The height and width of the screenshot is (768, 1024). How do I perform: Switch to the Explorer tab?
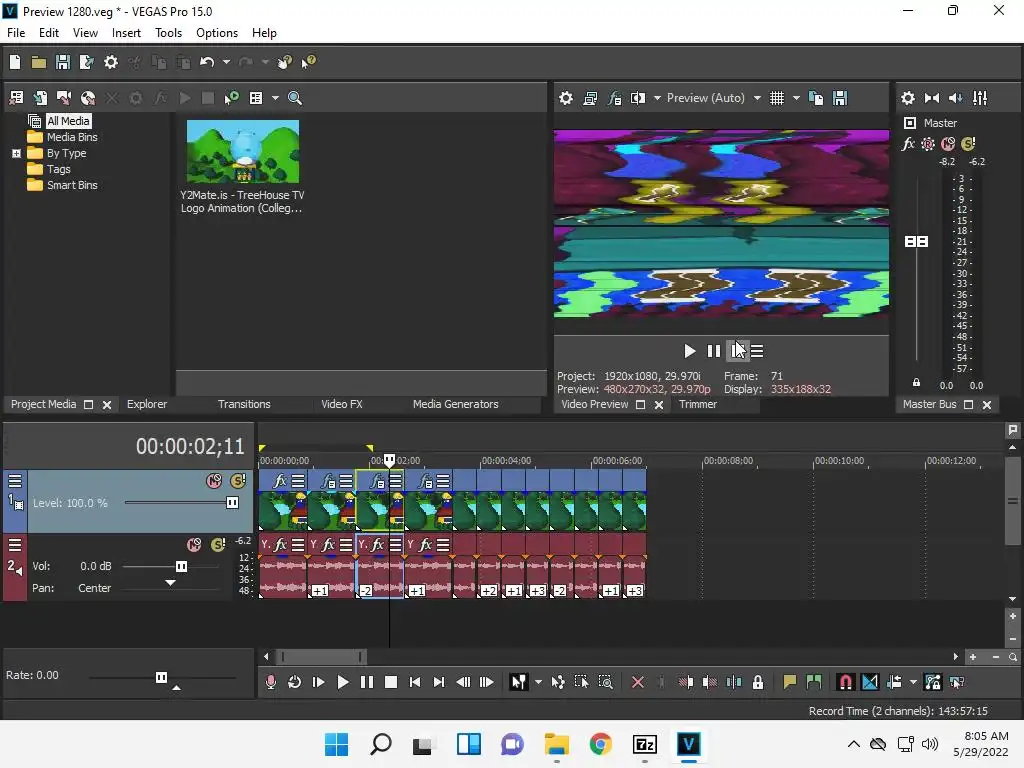[147, 404]
